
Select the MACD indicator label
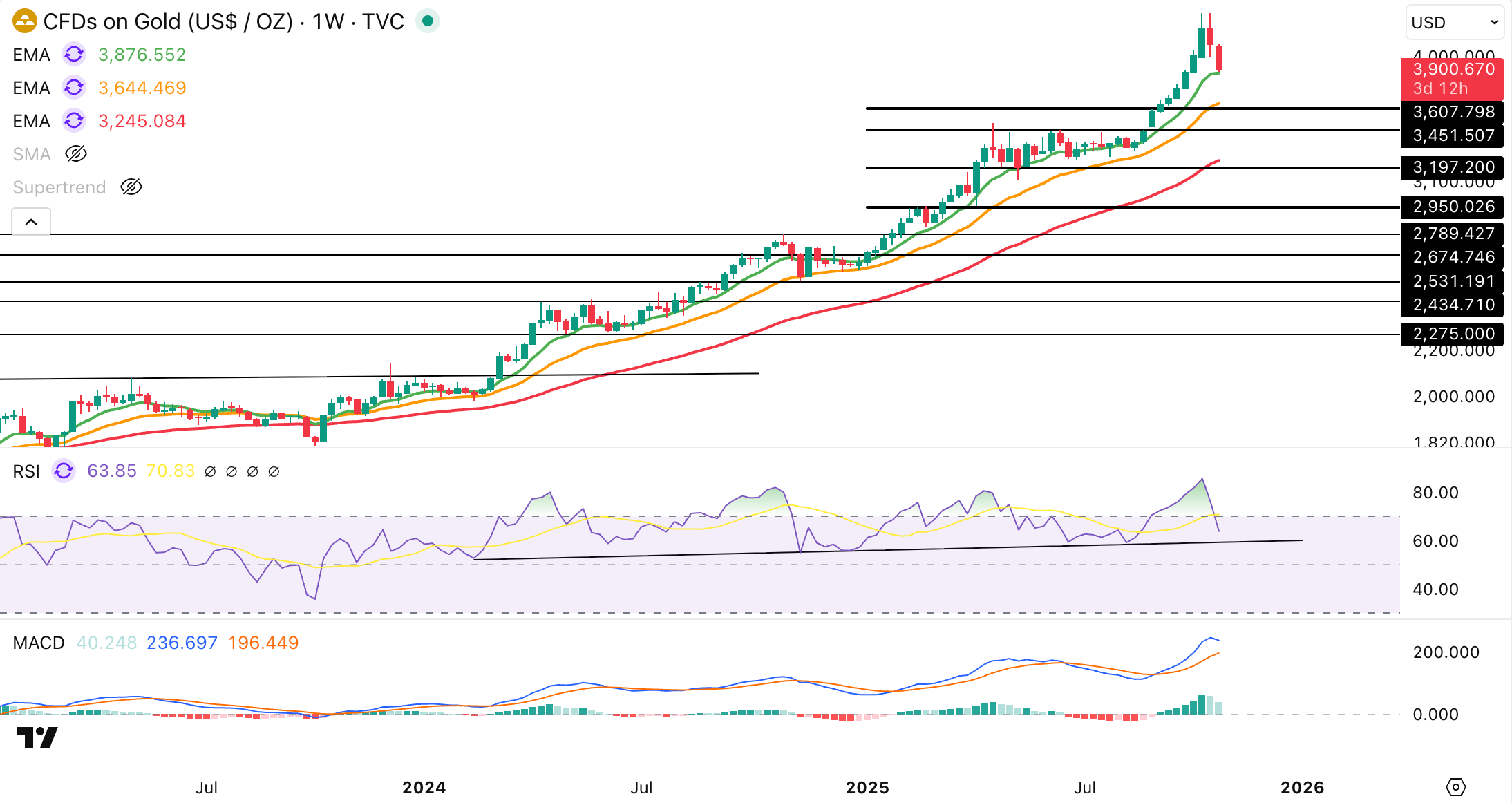click(39, 643)
